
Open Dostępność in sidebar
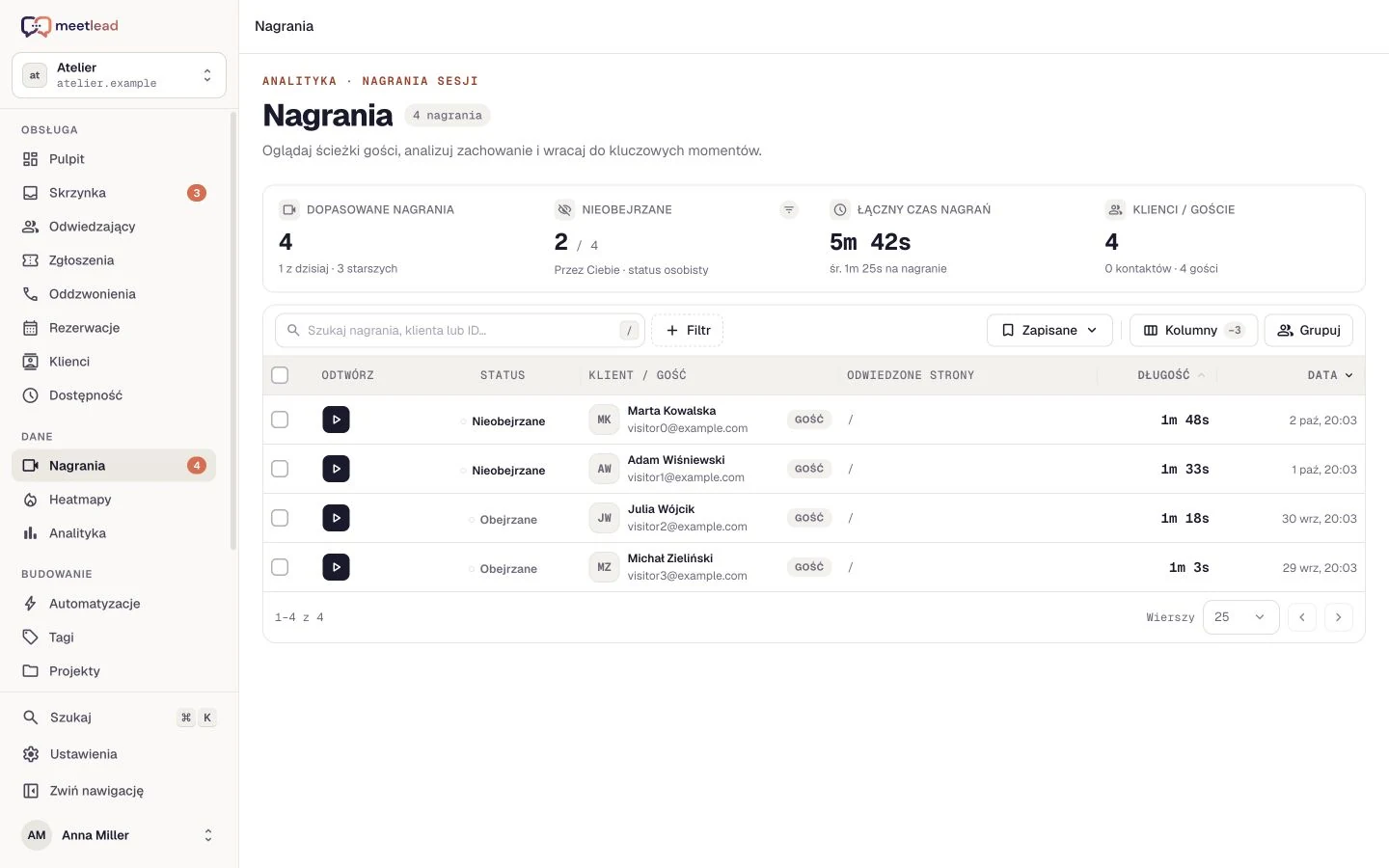[114, 395]
